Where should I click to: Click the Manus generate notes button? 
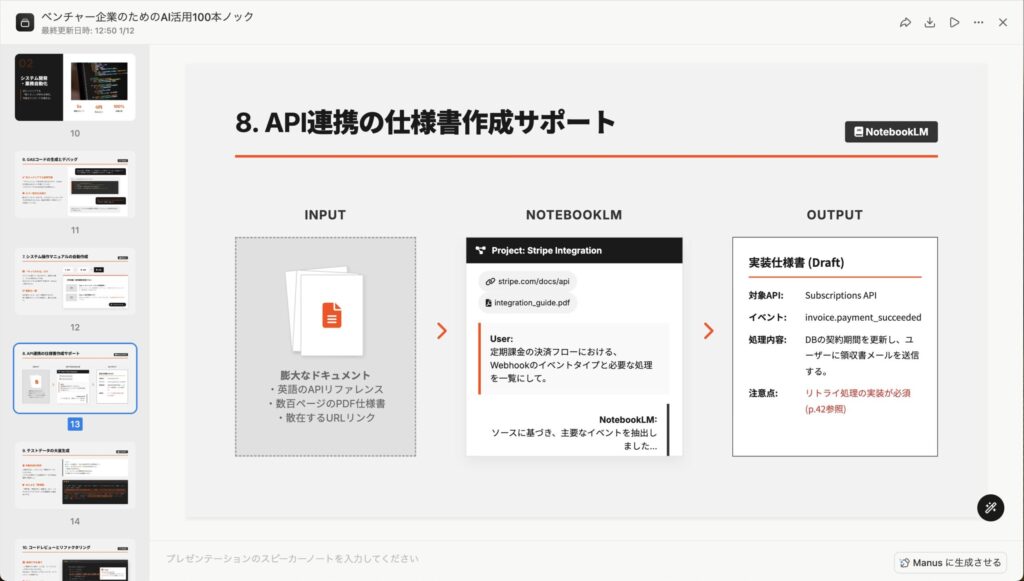point(950,563)
